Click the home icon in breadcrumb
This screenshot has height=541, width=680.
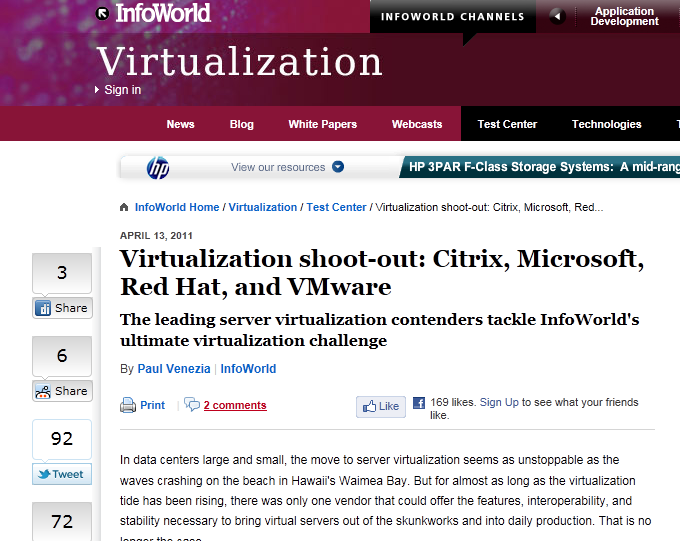[124, 207]
